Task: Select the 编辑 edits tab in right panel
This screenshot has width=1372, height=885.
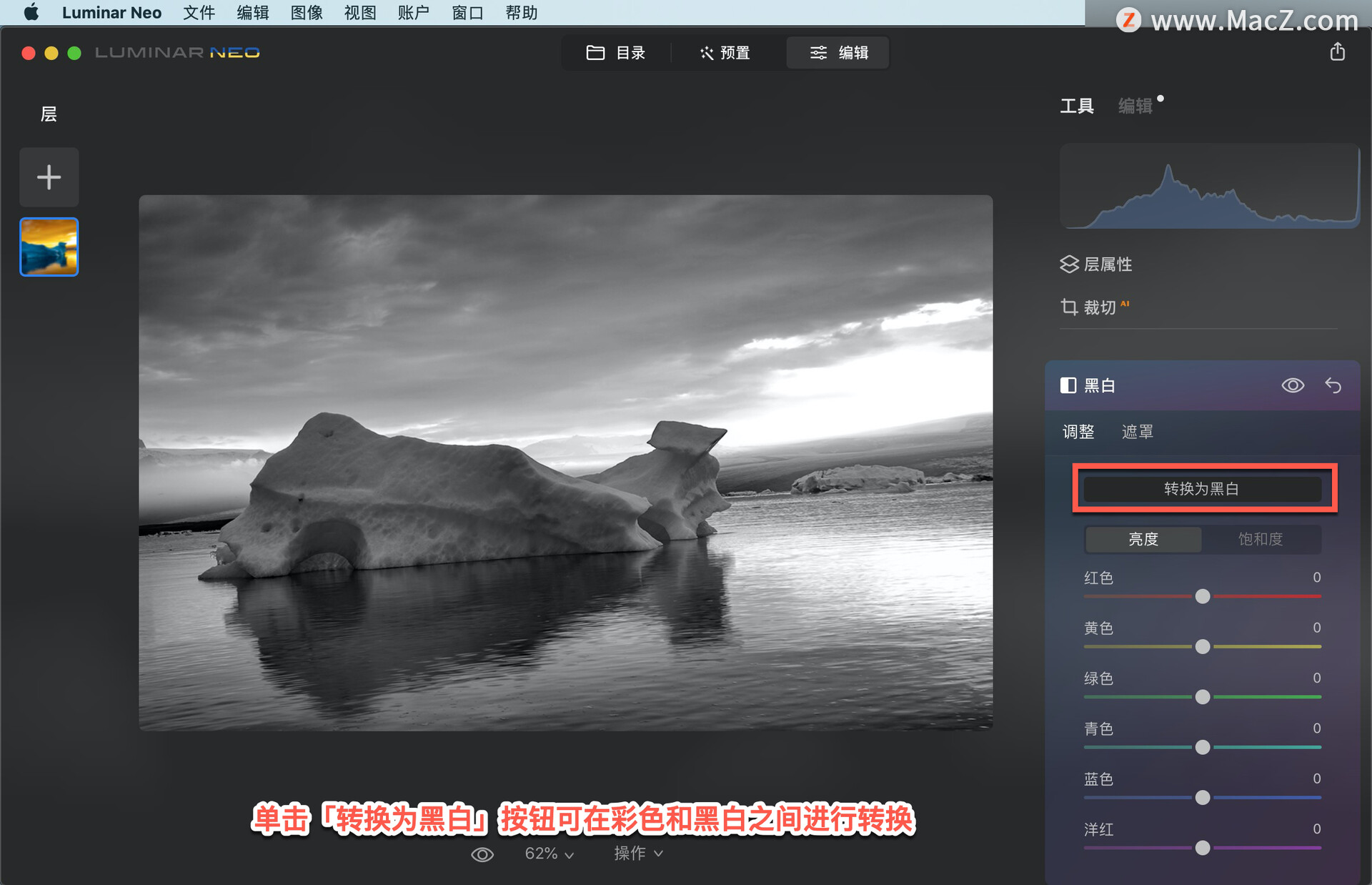Action: (x=1135, y=106)
